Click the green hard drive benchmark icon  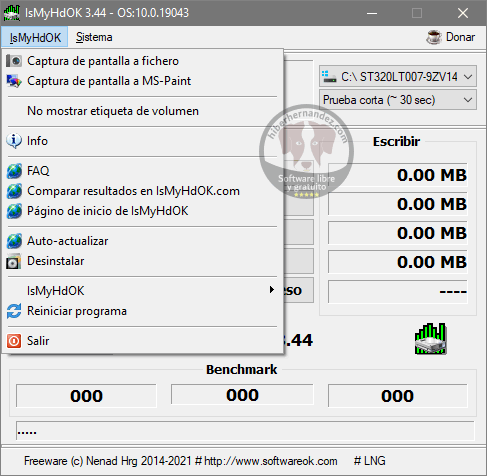tap(431, 338)
